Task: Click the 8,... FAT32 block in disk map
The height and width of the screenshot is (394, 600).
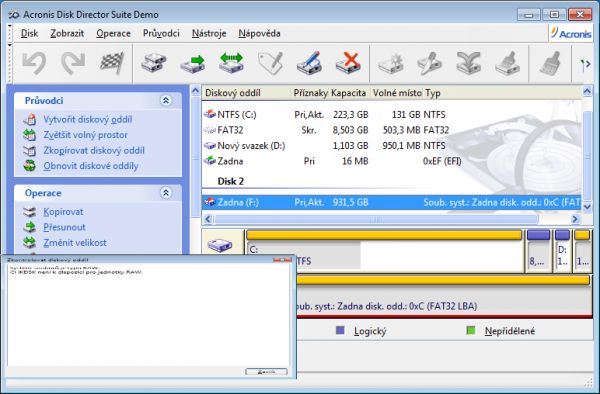Action: (538, 251)
